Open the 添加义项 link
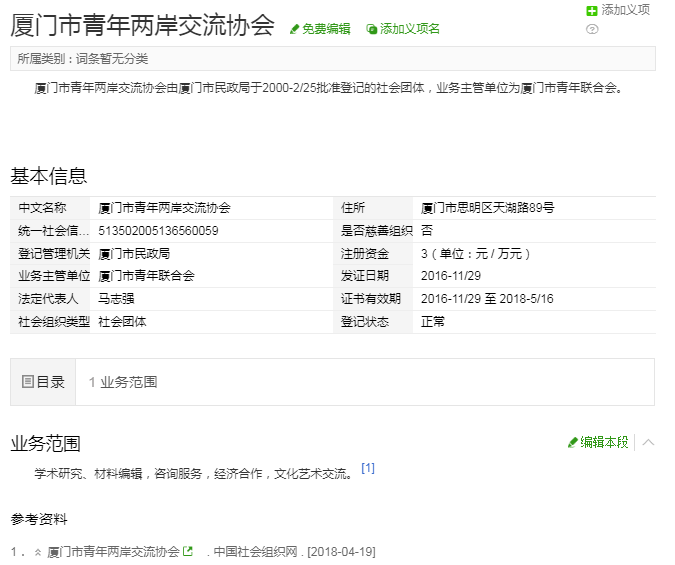675x565 pixels. 625,10
